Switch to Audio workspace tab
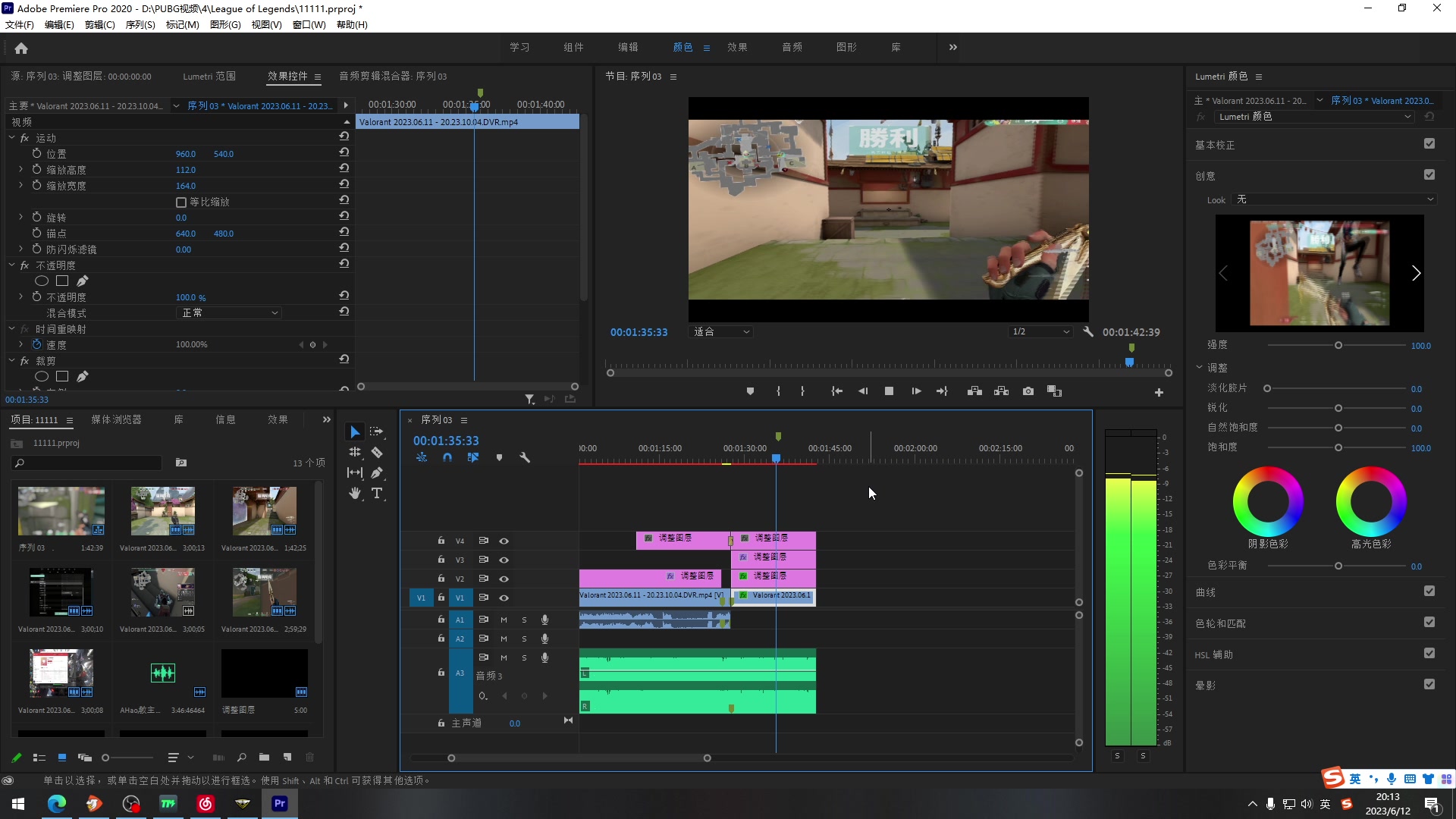 tap(792, 47)
